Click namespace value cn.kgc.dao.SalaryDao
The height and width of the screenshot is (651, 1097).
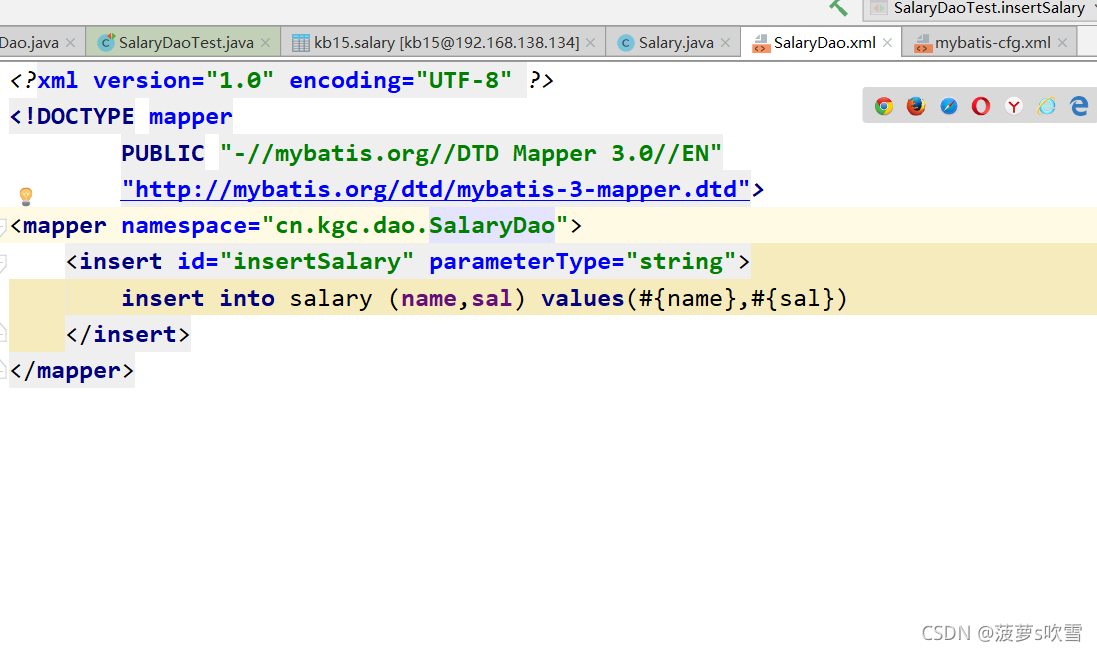coord(415,226)
